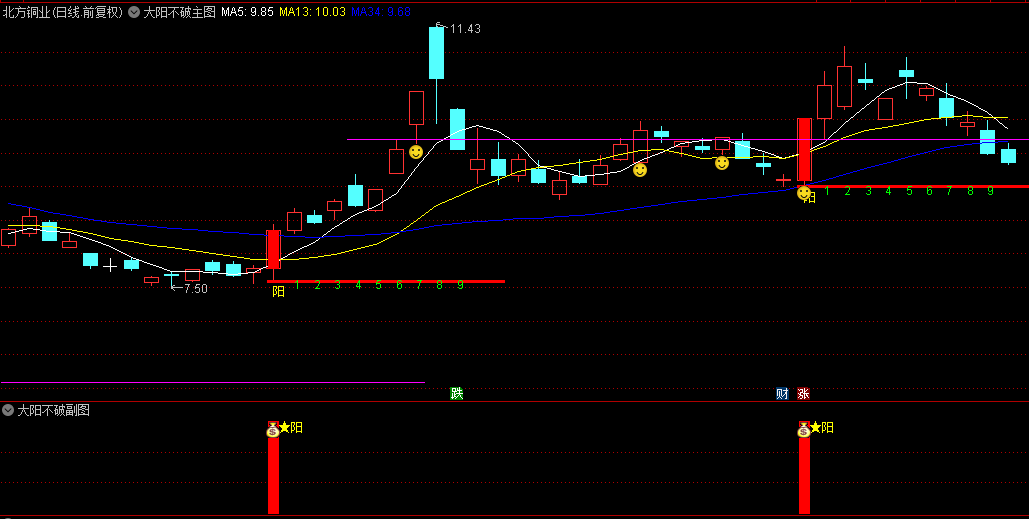Click number 1 in the first countdown row
Screen dimensions: 1029x519
click(x=297, y=285)
